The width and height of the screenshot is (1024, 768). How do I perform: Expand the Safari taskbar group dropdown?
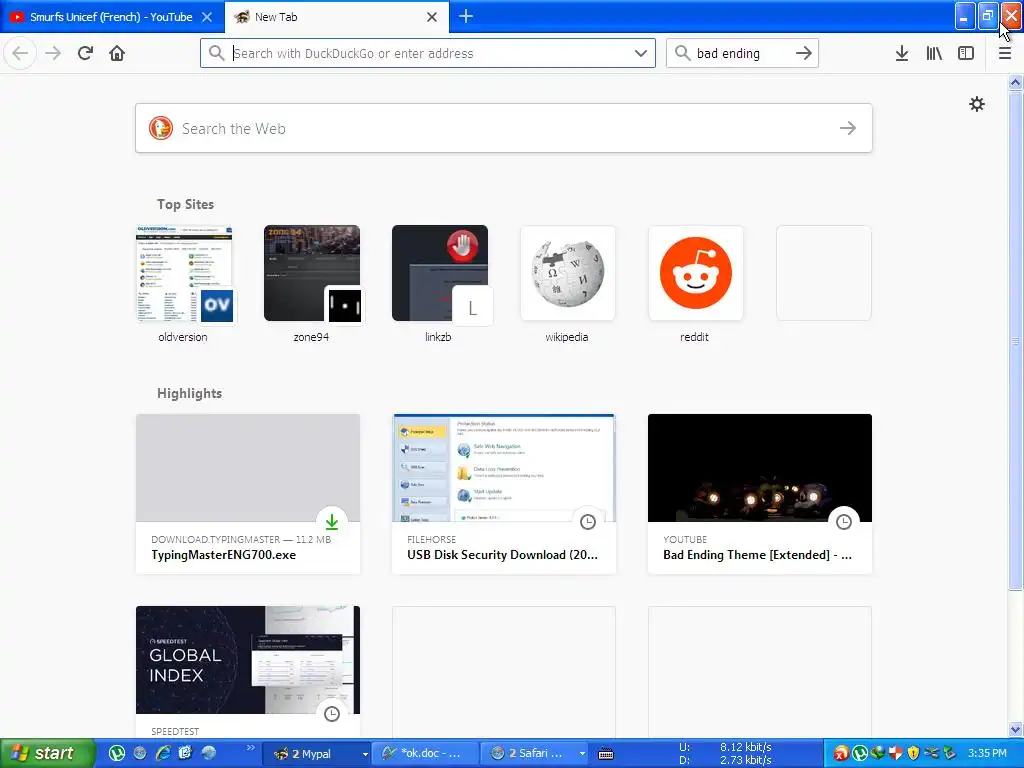[582, 754]
